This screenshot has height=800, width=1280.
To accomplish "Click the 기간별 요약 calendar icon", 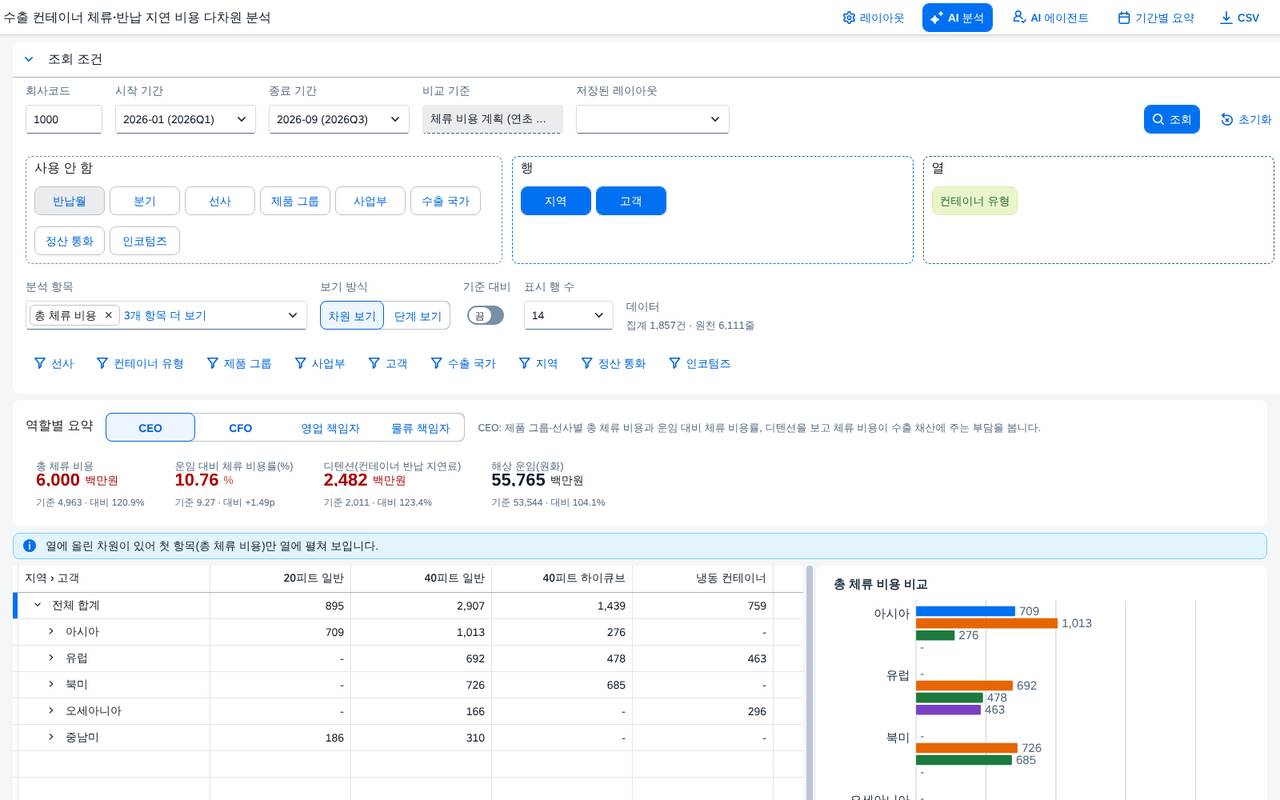I will click(1124, 18).
